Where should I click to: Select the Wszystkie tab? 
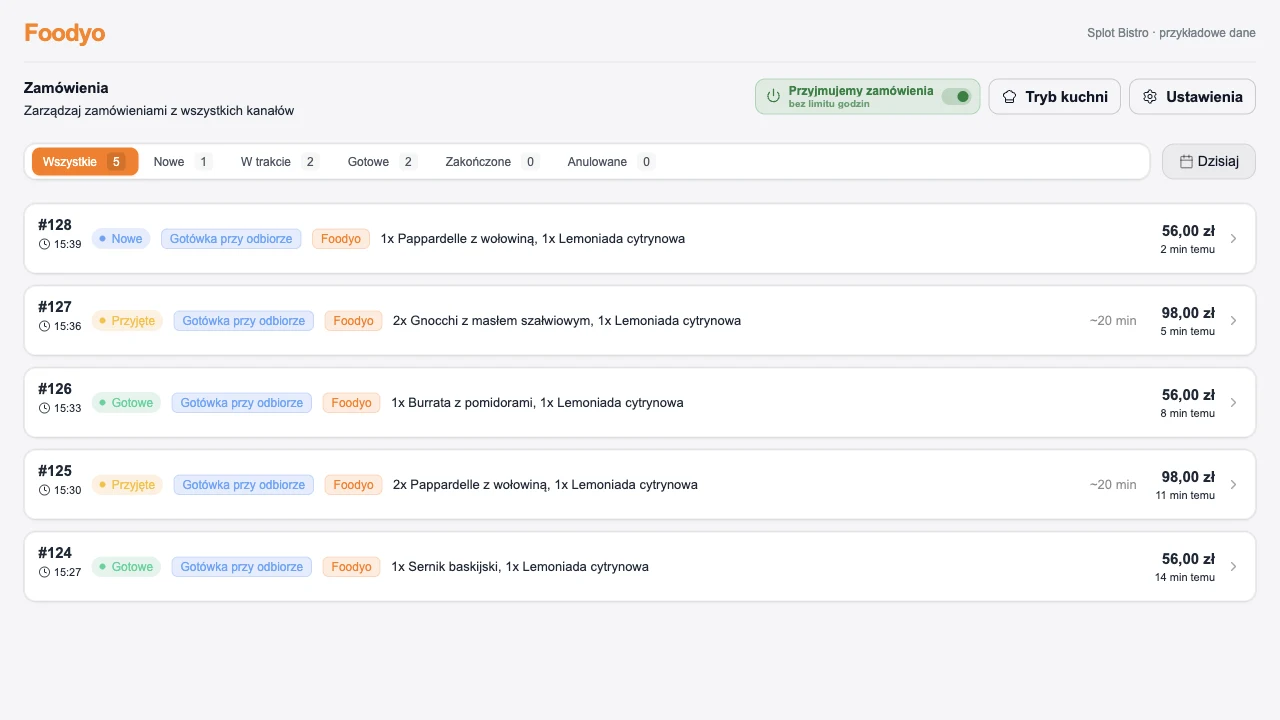coord(85,161)
